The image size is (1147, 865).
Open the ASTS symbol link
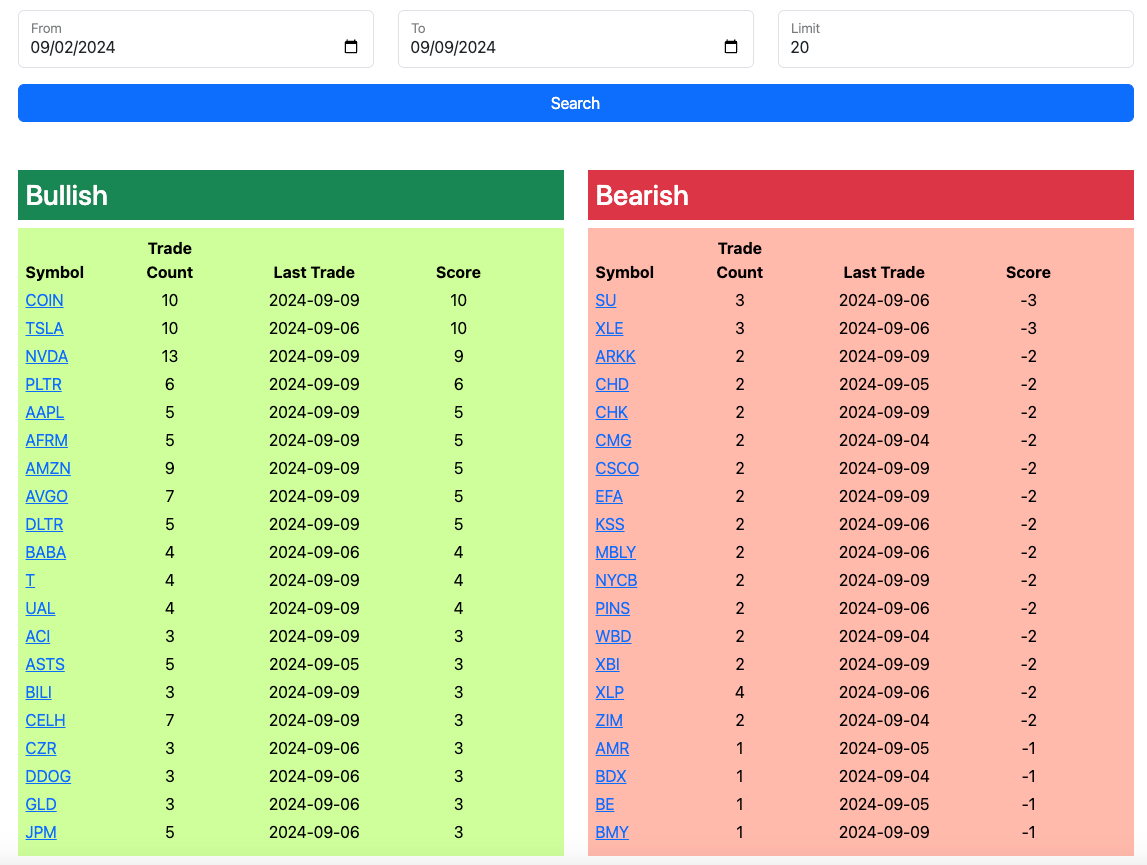45,664
